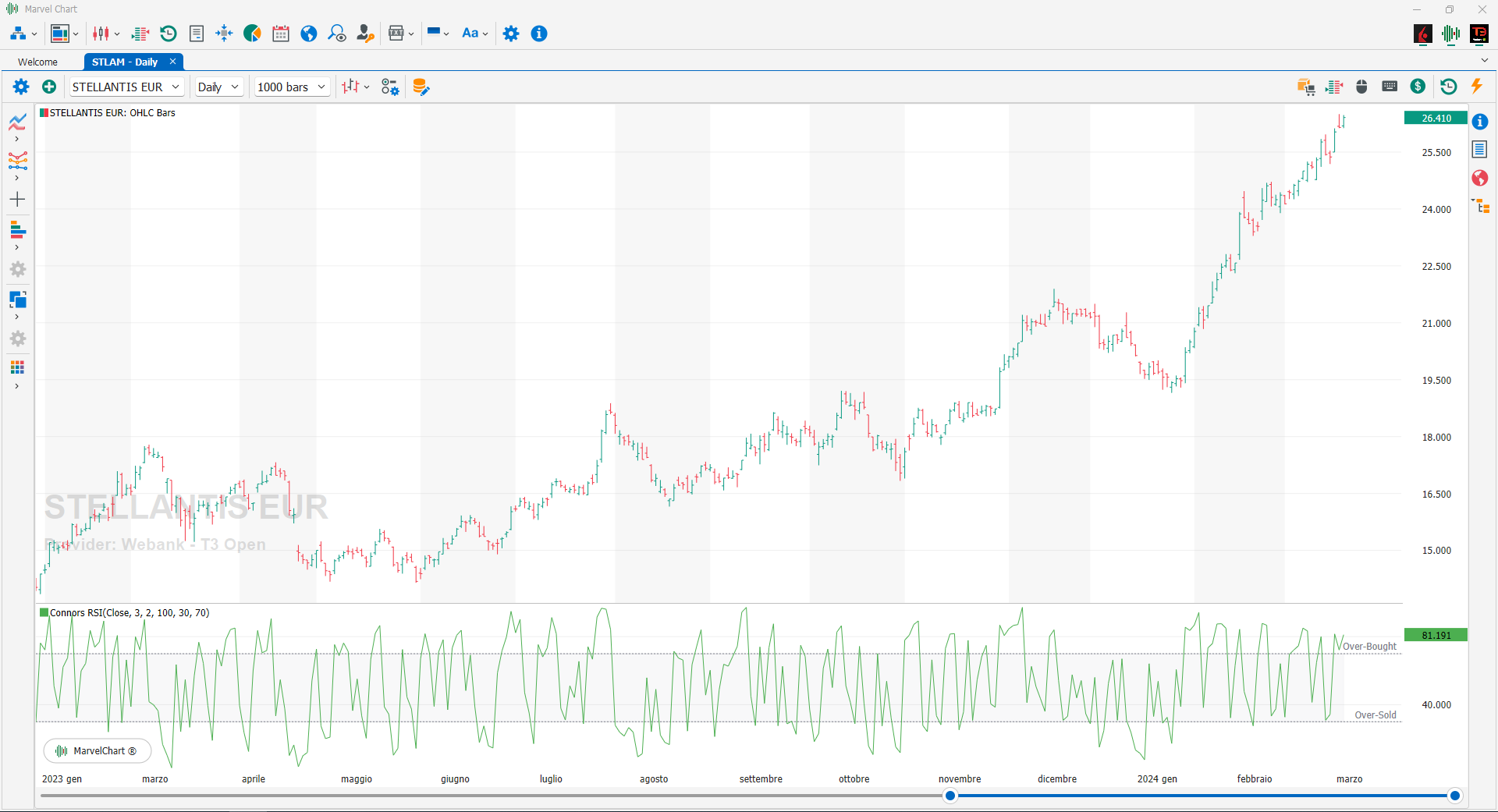Switch to the Welcome tab
This screenshot has width=1498, height=812.
(x=37, y=62)
